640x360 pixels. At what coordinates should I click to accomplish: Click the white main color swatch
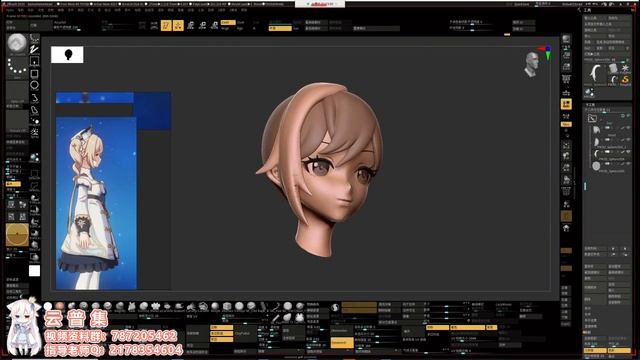click(34, 271)
